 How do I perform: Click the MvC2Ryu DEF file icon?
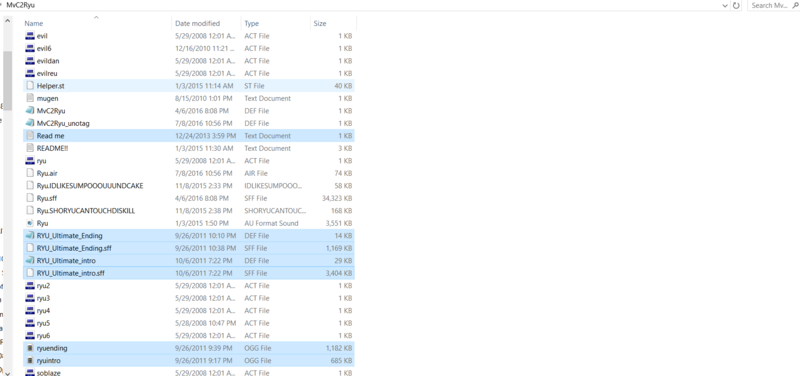point(30,111)
